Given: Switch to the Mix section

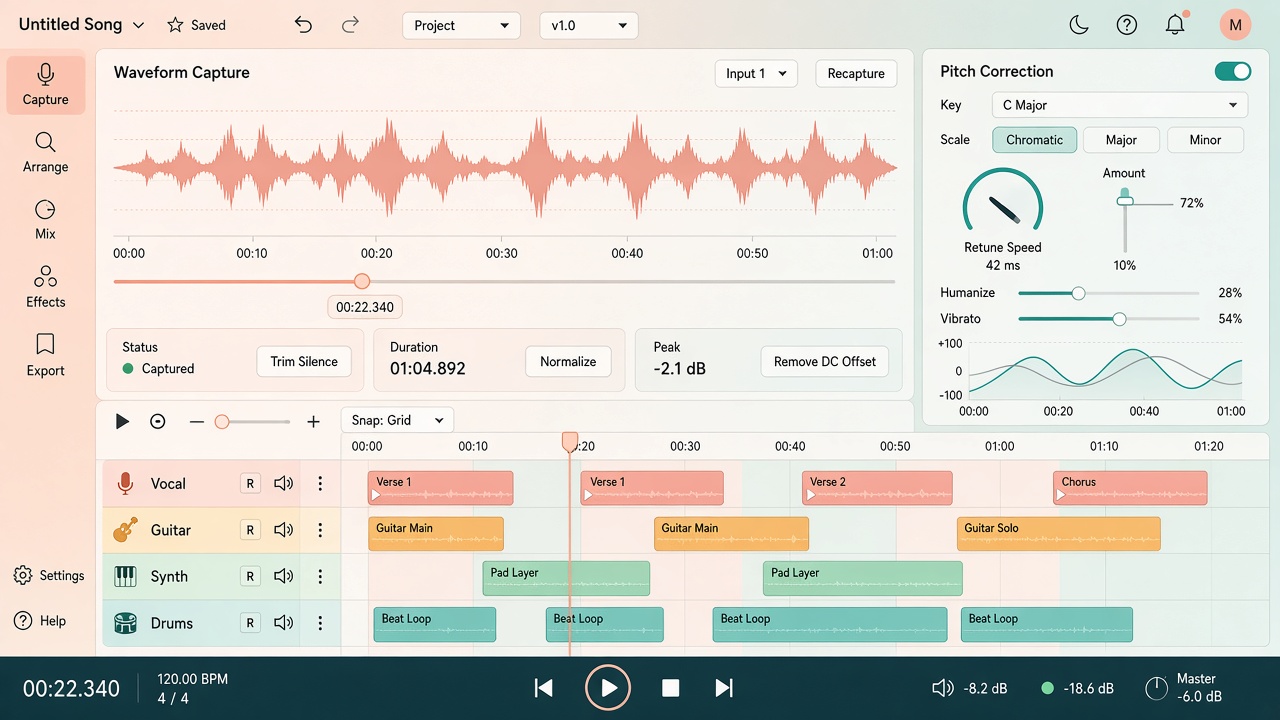Looking at the screenshot, I should 46,220.
